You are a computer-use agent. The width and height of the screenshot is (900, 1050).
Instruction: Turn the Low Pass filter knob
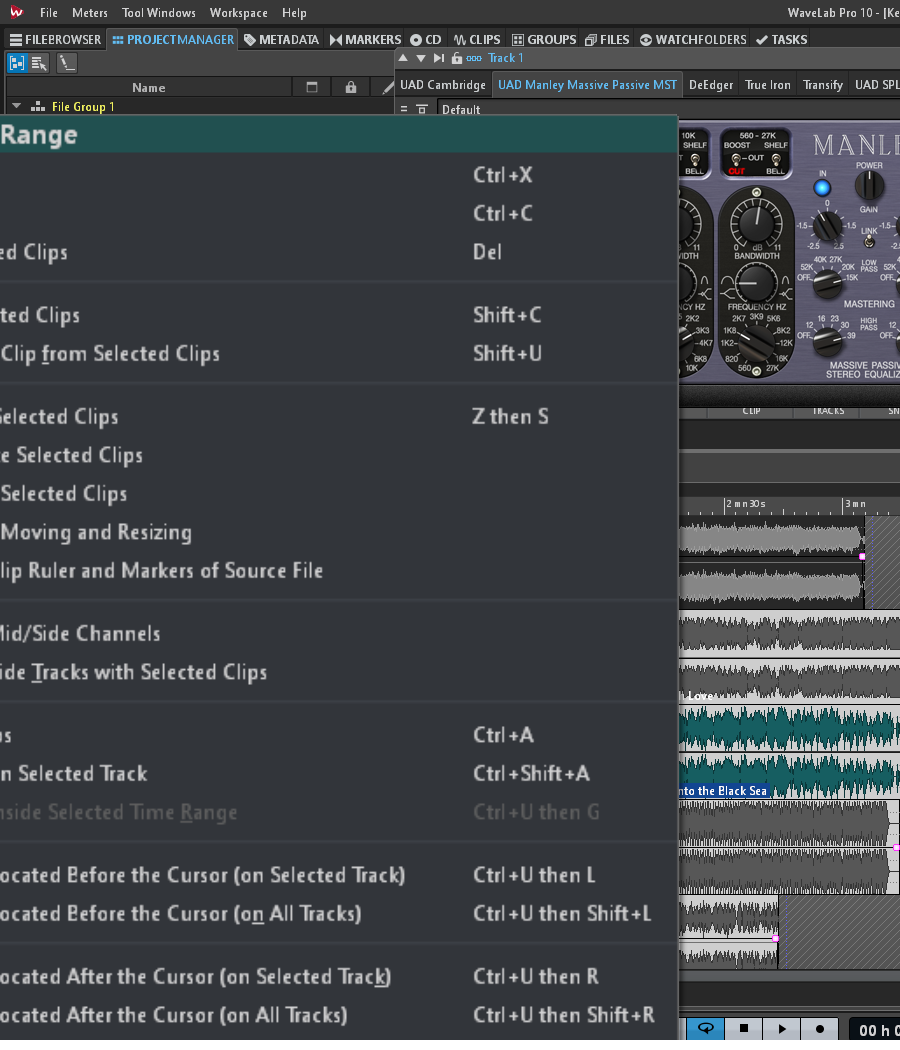[827, 286]
